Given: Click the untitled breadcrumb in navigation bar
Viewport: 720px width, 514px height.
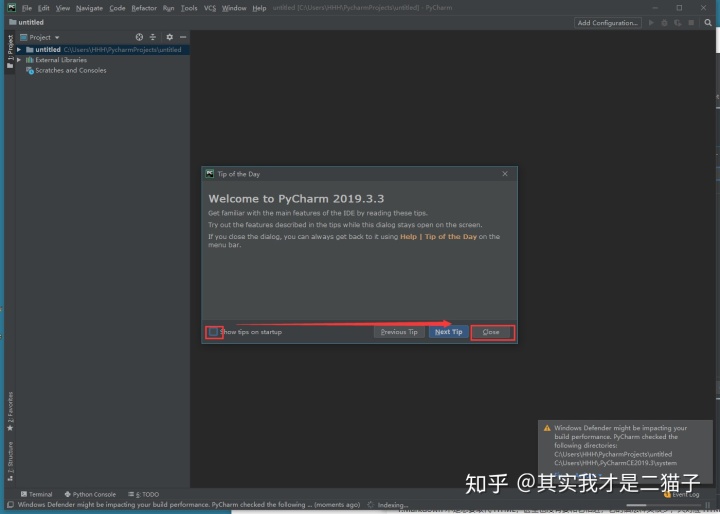Looking at the screenshot, I should tap(31, 22).
